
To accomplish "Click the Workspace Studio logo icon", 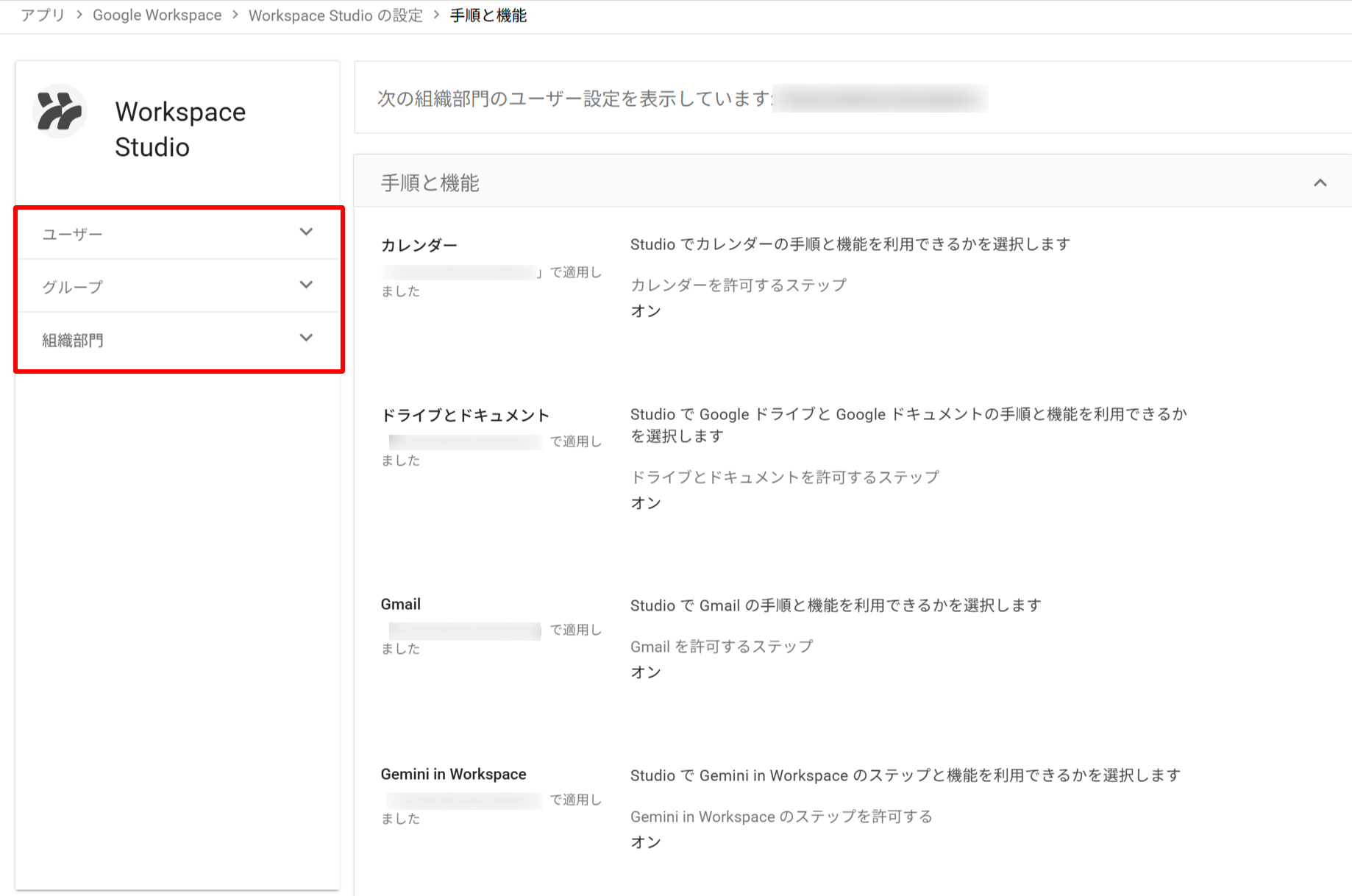I will click(x=60, y=112).
